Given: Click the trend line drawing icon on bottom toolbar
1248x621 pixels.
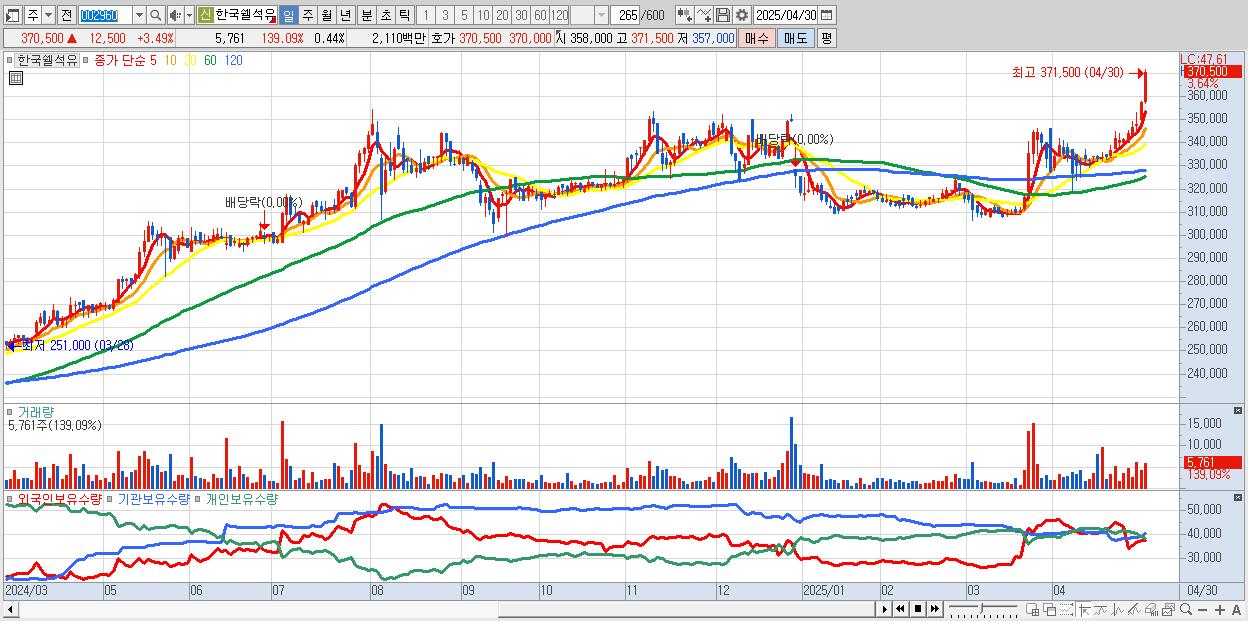Looking at the screenshot, I should click(1102, 609).
